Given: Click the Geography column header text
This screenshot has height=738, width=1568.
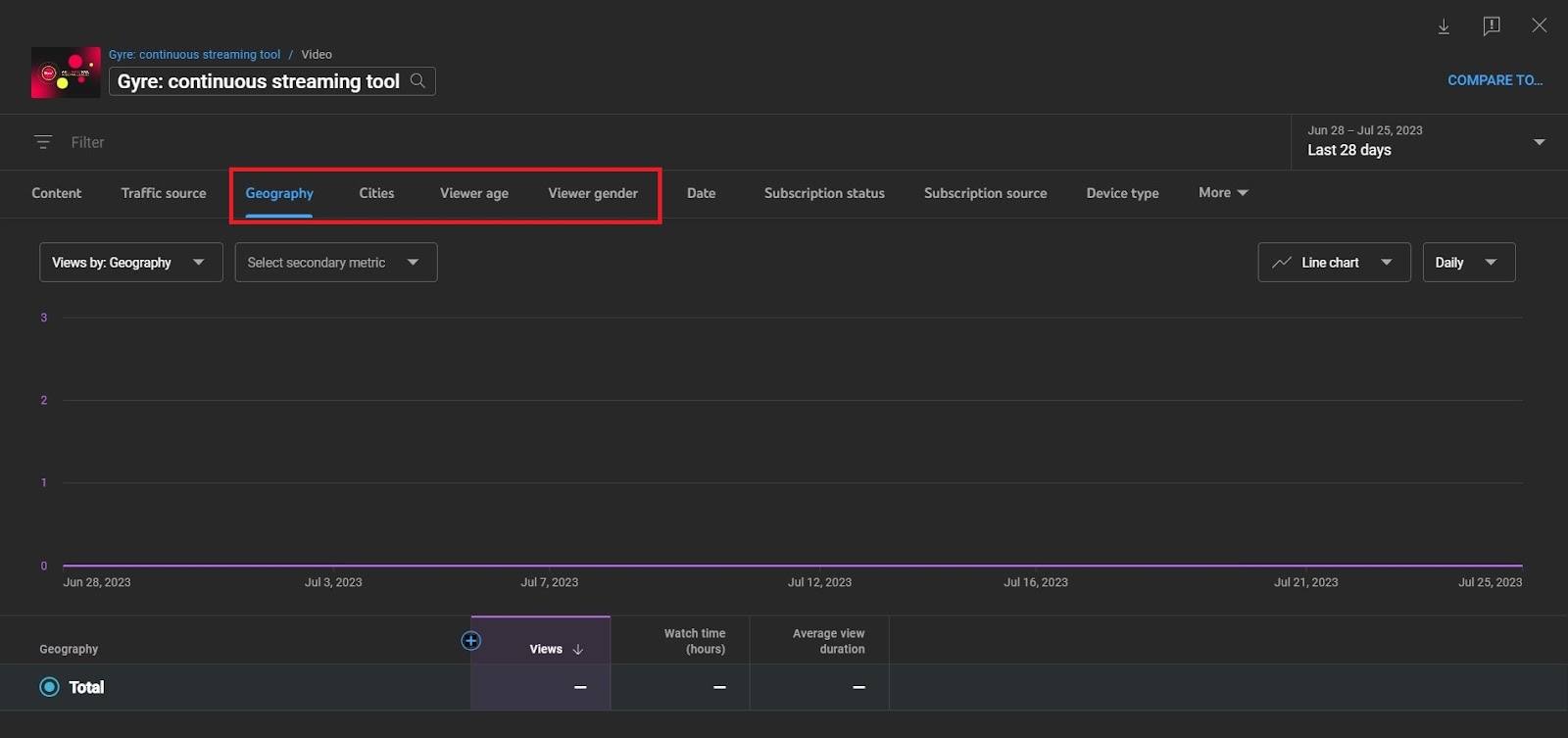Looking at the screenshot, I should click(69, 649).
